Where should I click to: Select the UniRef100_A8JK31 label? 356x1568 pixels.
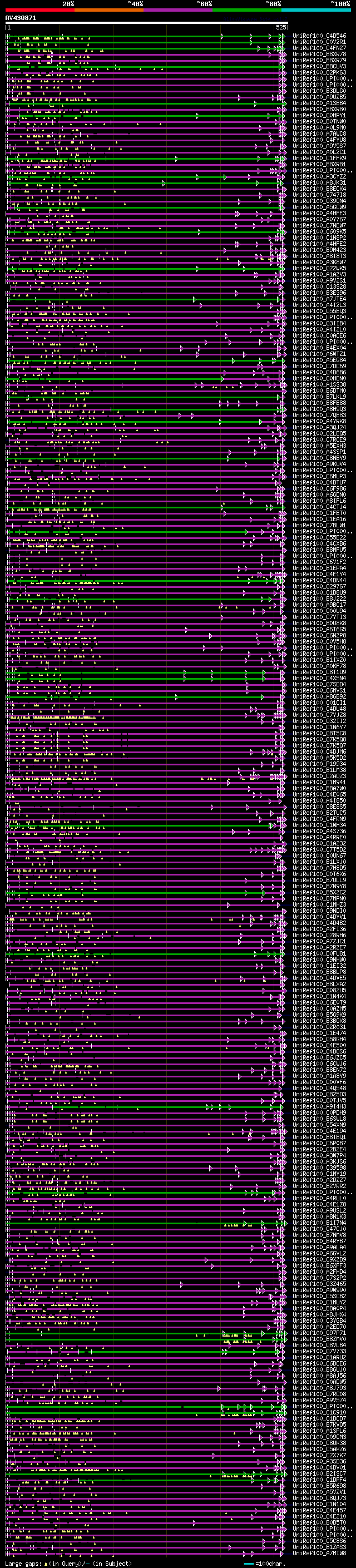[x=319, y=182]
